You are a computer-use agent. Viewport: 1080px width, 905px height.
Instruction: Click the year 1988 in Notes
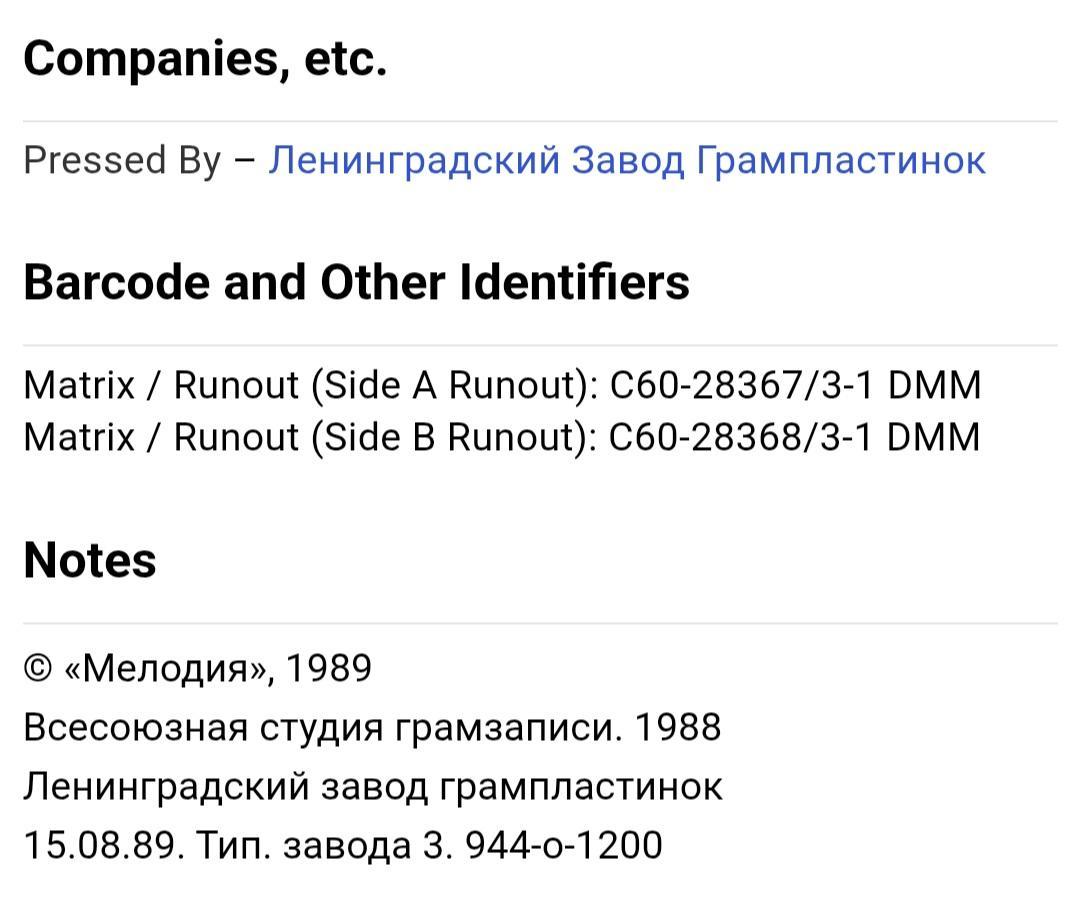coord(678,727)
